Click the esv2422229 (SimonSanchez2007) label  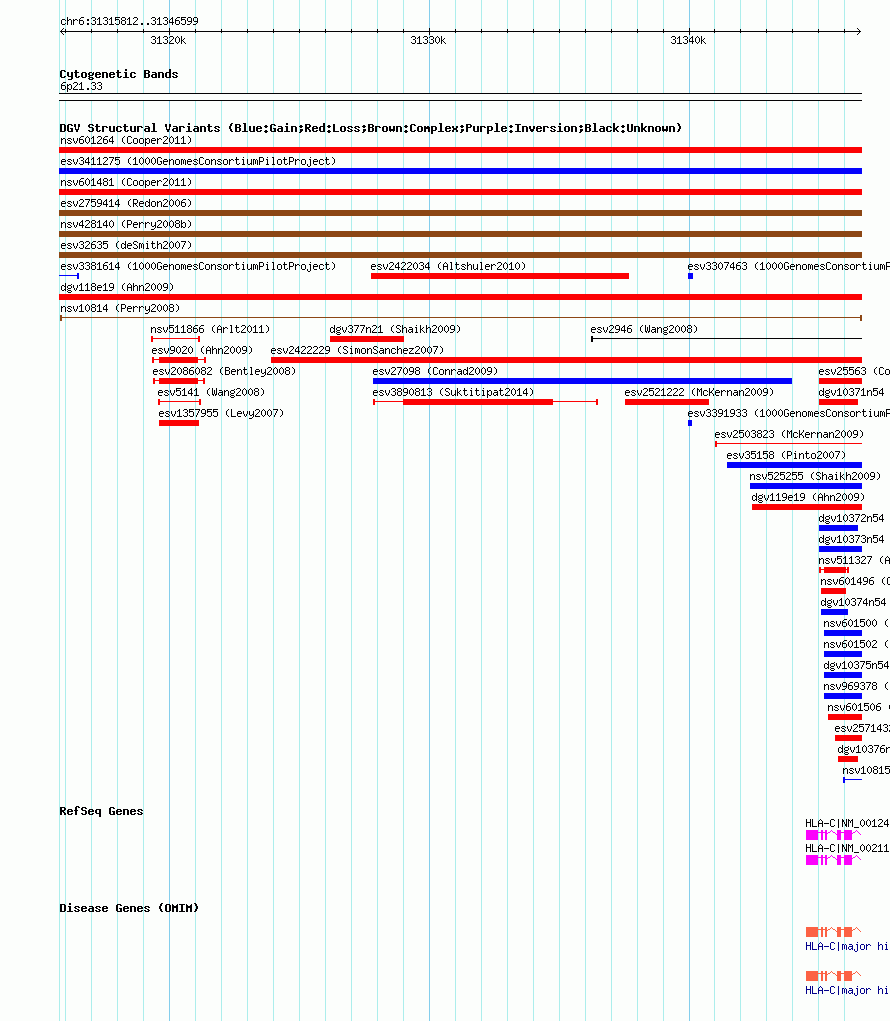pyautogui.click(x=357, y=350)
